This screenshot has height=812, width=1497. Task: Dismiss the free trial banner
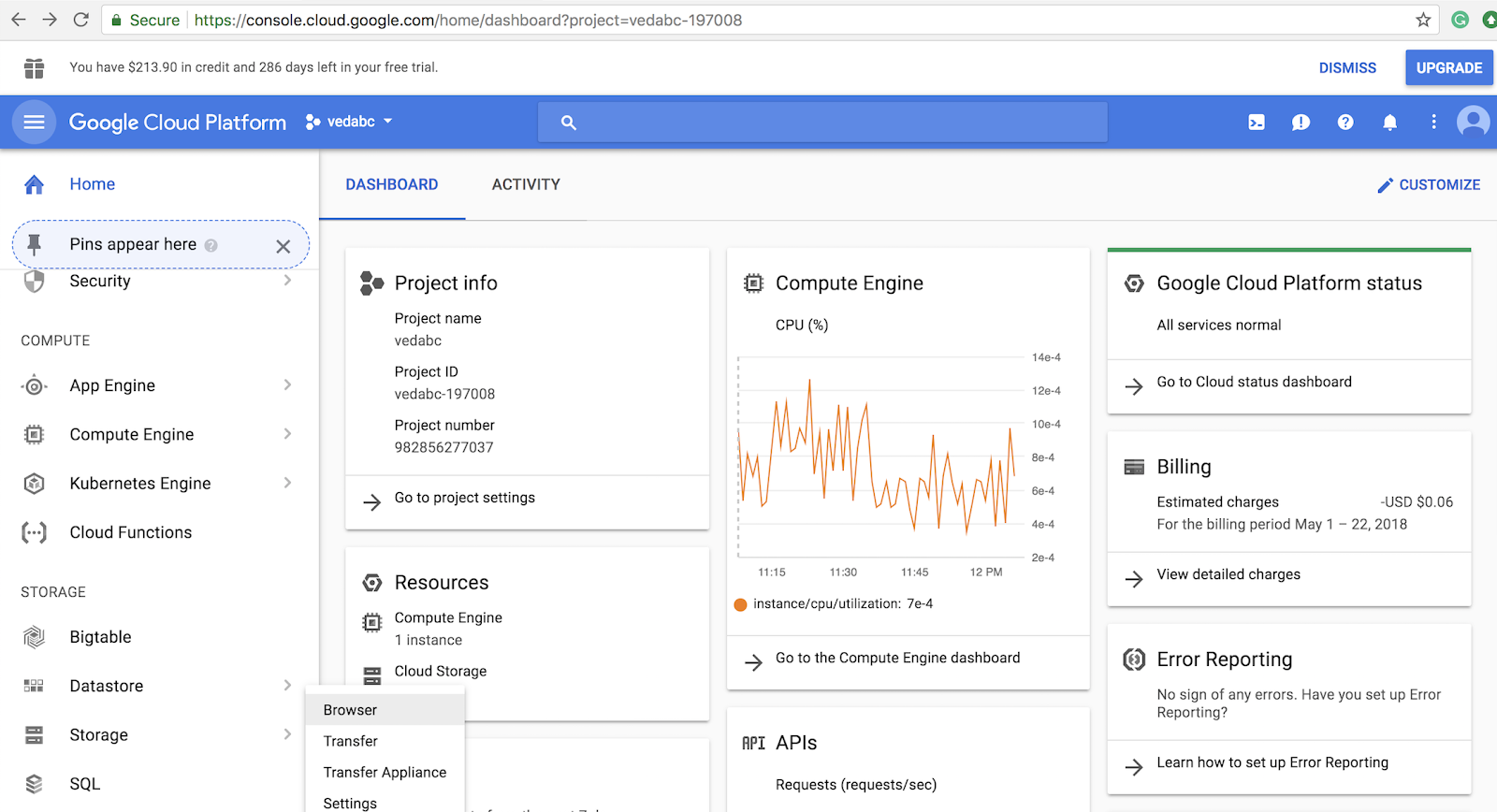(1347, 68)
